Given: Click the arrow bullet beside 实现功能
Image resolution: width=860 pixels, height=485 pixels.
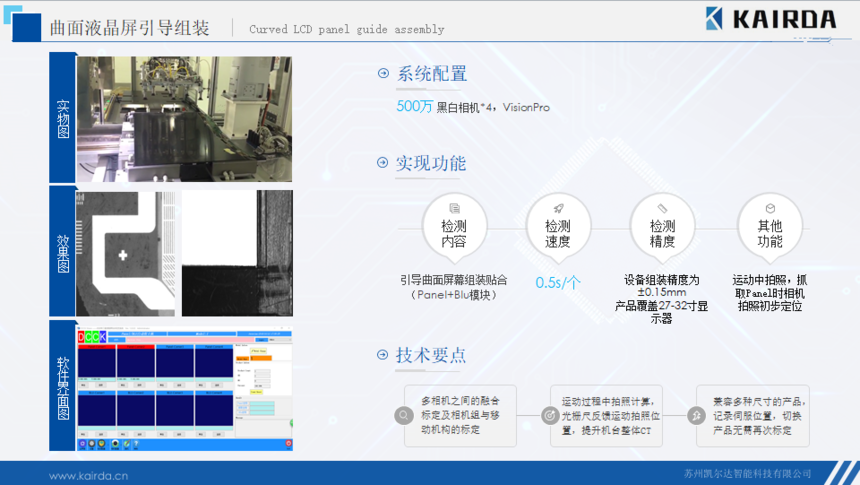Looking at the screenshot, I should click(383, 162).
